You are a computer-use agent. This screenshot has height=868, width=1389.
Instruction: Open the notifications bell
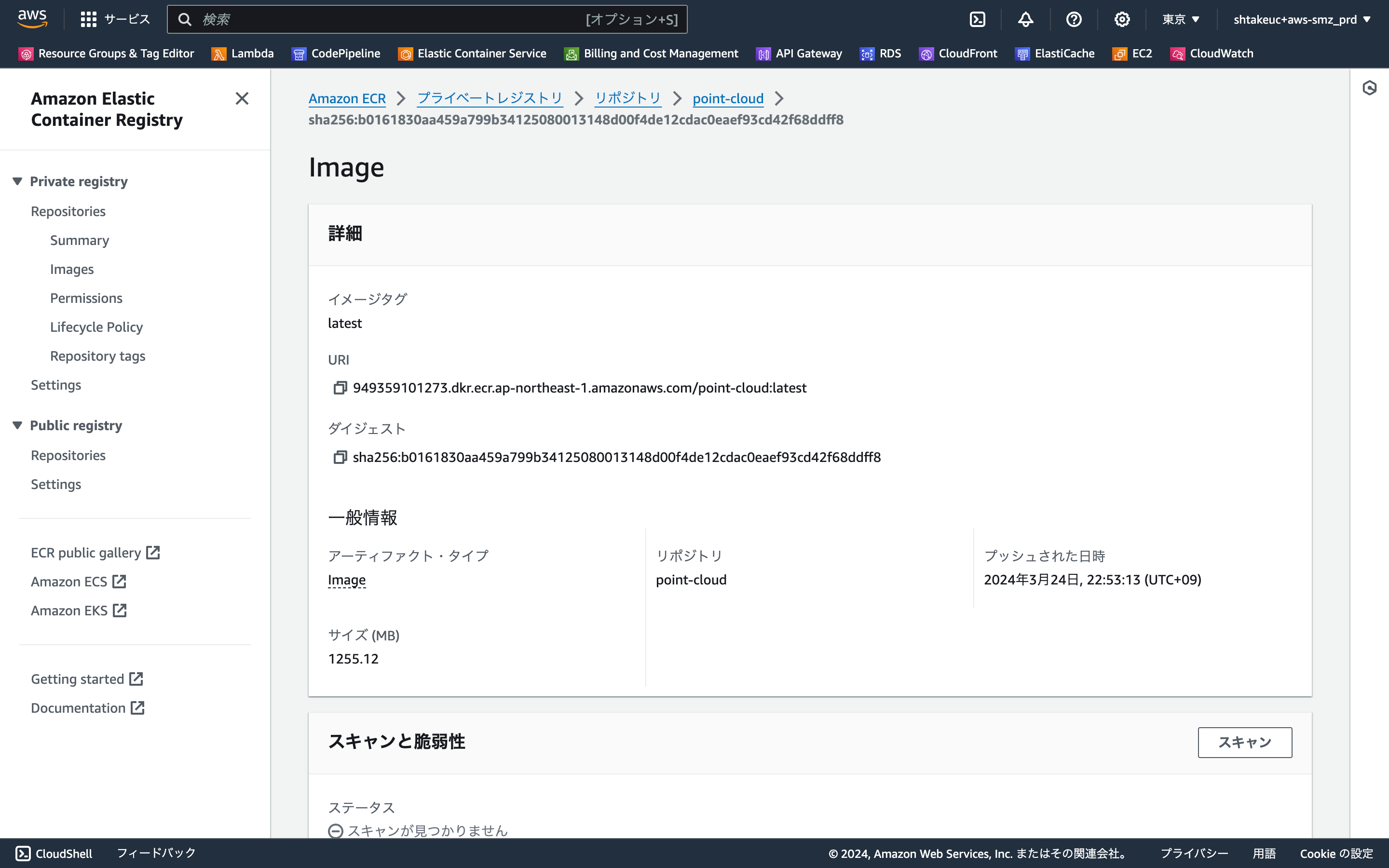coord(1026,19)
